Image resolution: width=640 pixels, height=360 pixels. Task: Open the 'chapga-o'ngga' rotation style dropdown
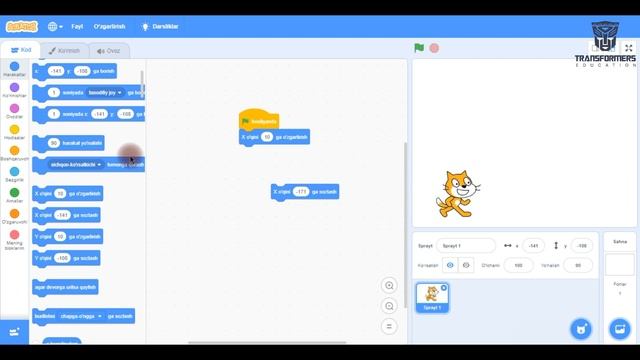pyautogui.click(x=81, y=316)
